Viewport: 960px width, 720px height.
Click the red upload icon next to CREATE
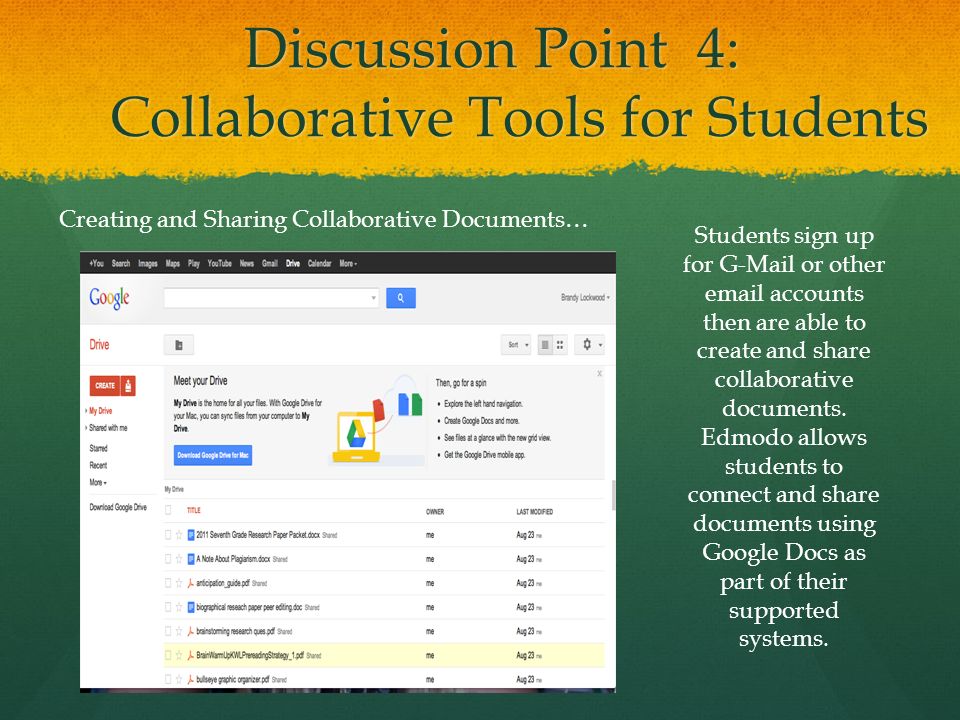click(129, 386)
